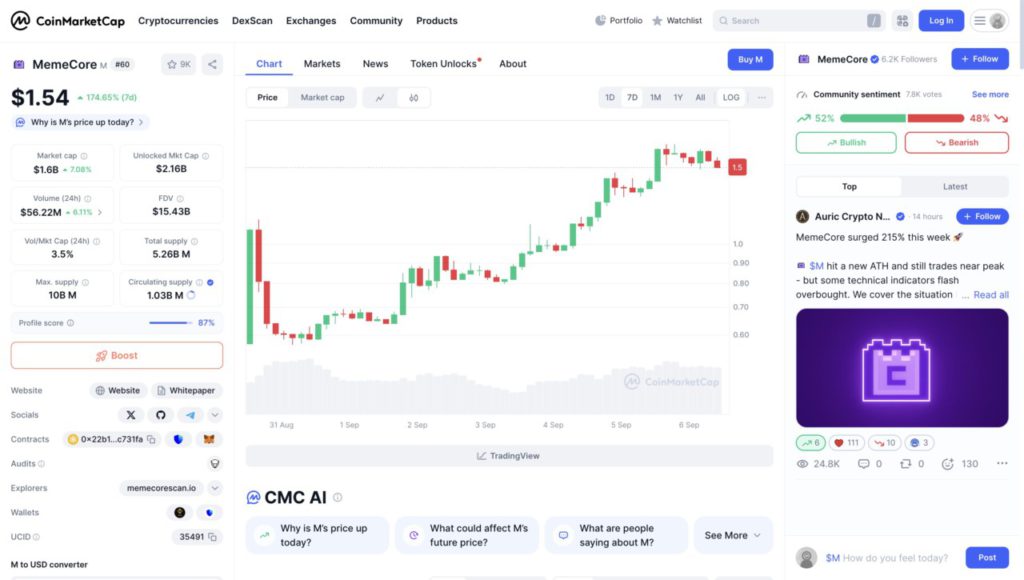This screenshot has width=1024, height=580.
Task: Click the MetaMask fox icon
Action: pyautogui.click(x=208, y=439)
